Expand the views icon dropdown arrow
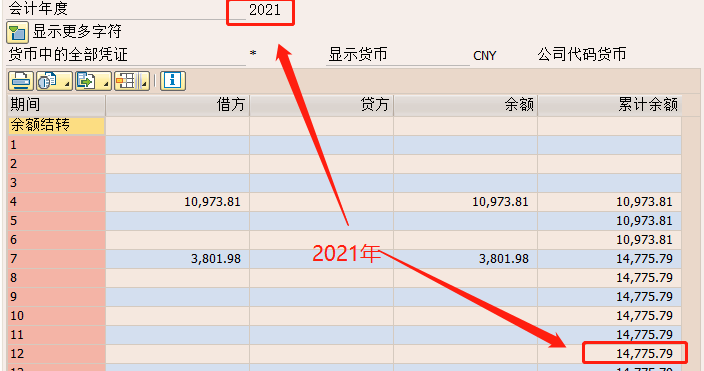Screen dimensions: 704x371 click(x=67, y=81)
